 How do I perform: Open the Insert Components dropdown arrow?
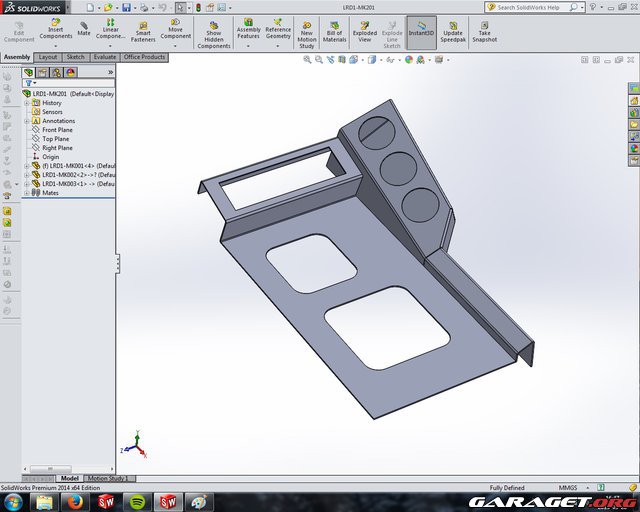tap(55, 46)
